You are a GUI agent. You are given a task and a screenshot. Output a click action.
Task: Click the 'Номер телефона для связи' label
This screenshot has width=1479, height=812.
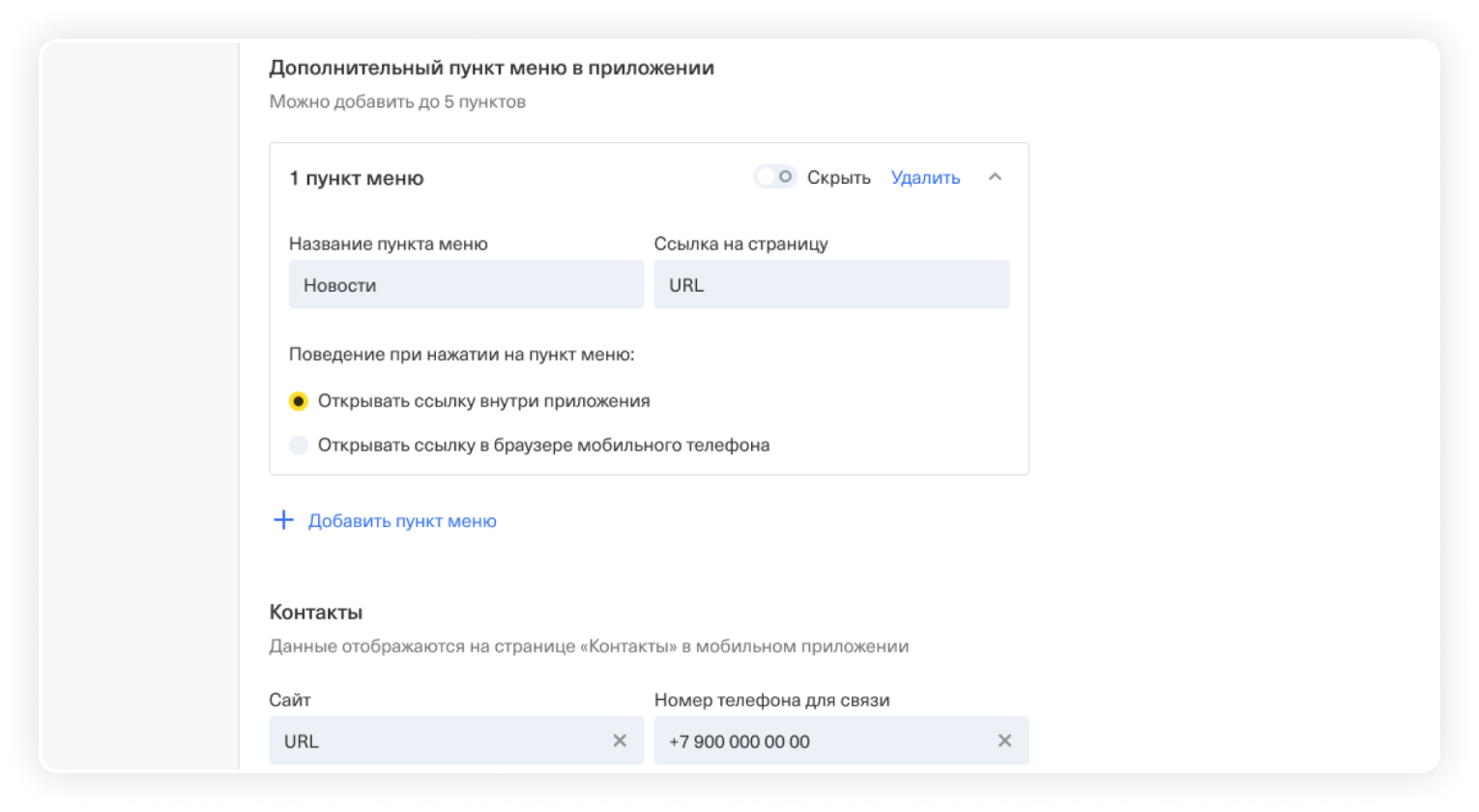coord(771,700)
